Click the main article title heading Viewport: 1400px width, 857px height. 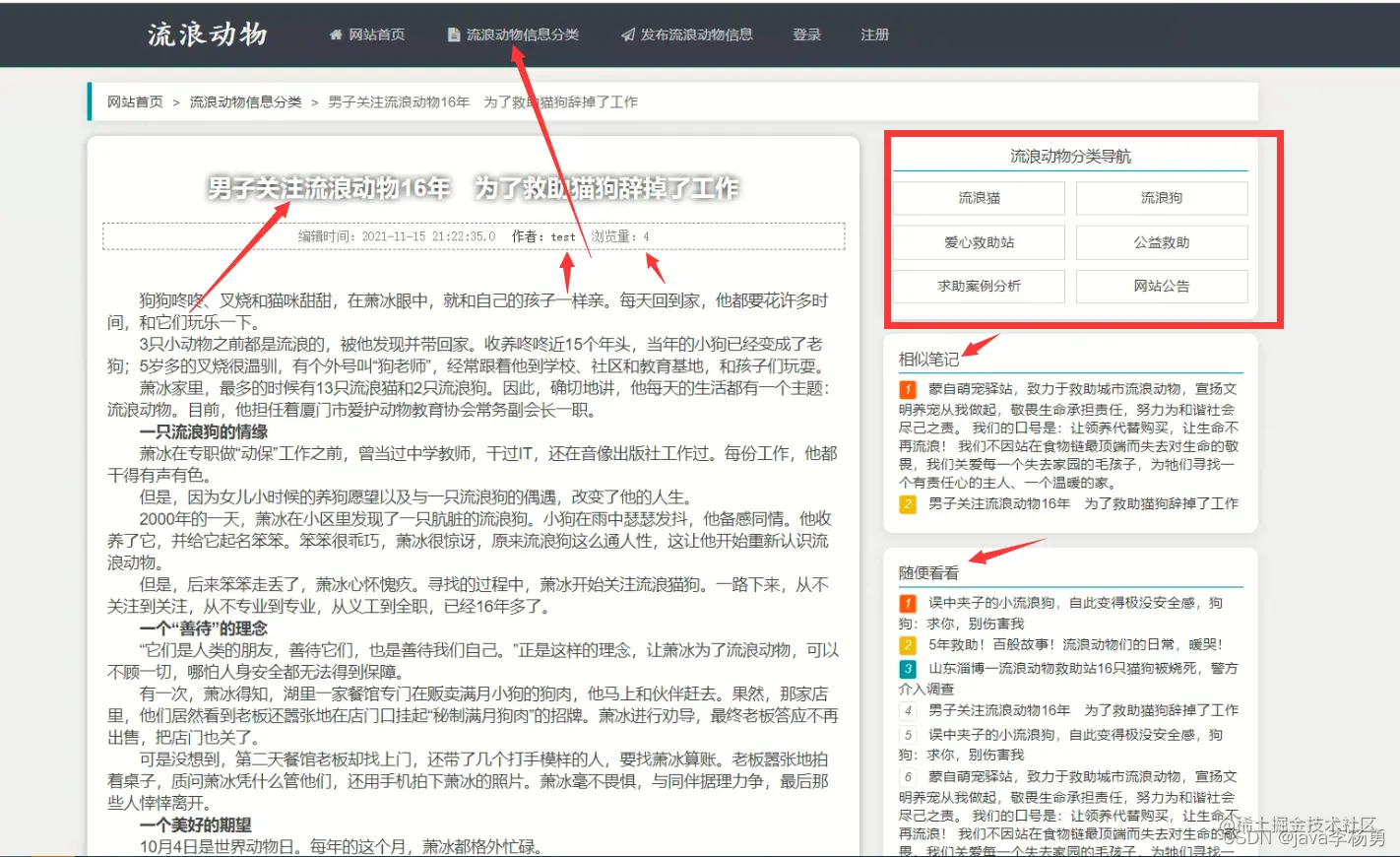click(473, 188)
